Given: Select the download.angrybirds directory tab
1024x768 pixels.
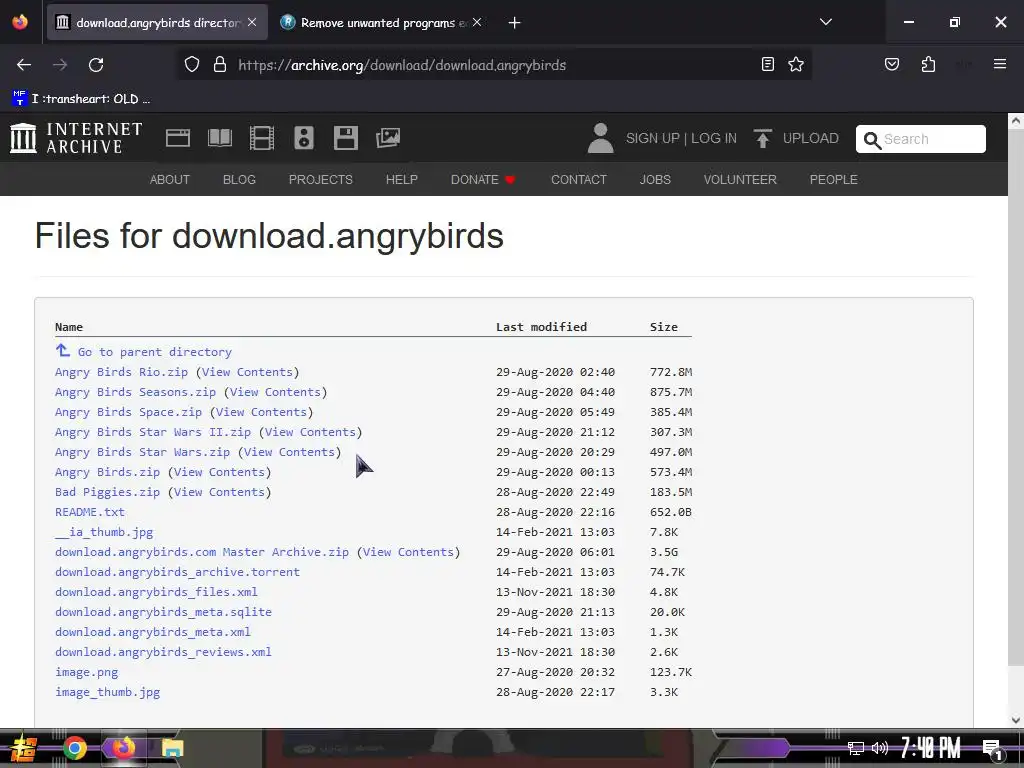Looking at the screenshot, I should pos(157,22).
